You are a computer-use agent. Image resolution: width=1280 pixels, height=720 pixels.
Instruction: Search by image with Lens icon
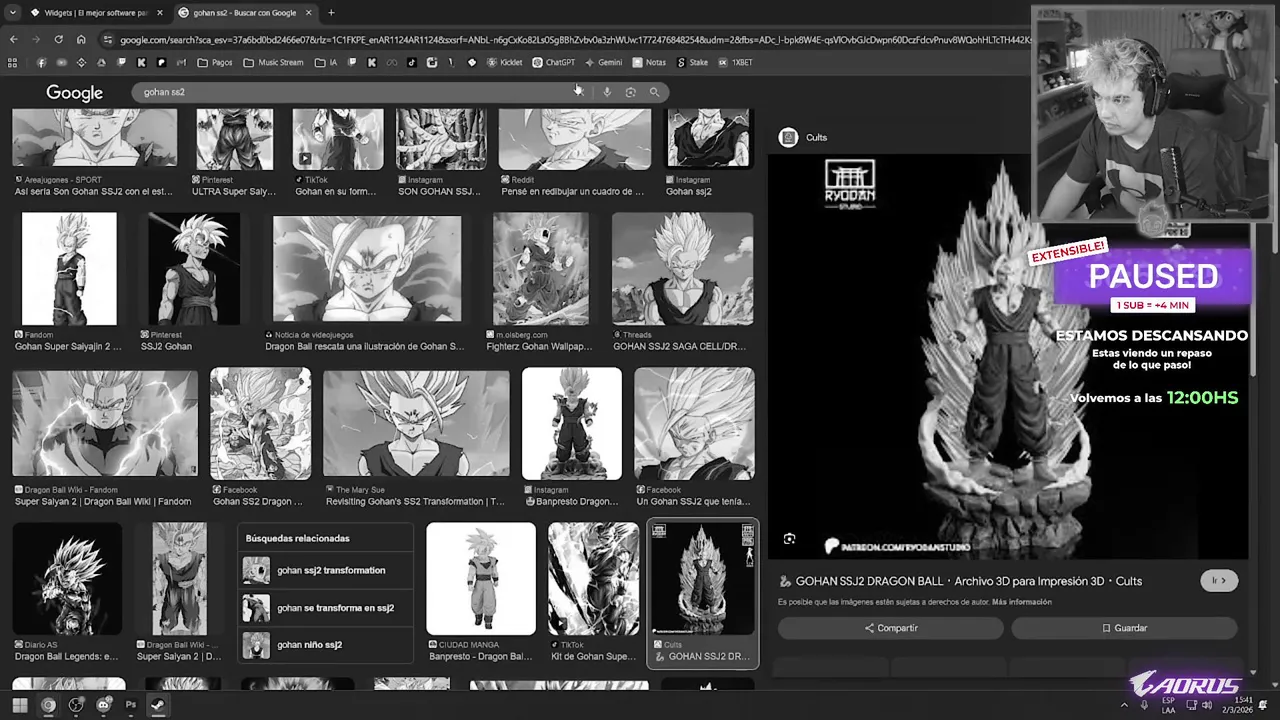[630, 92]
